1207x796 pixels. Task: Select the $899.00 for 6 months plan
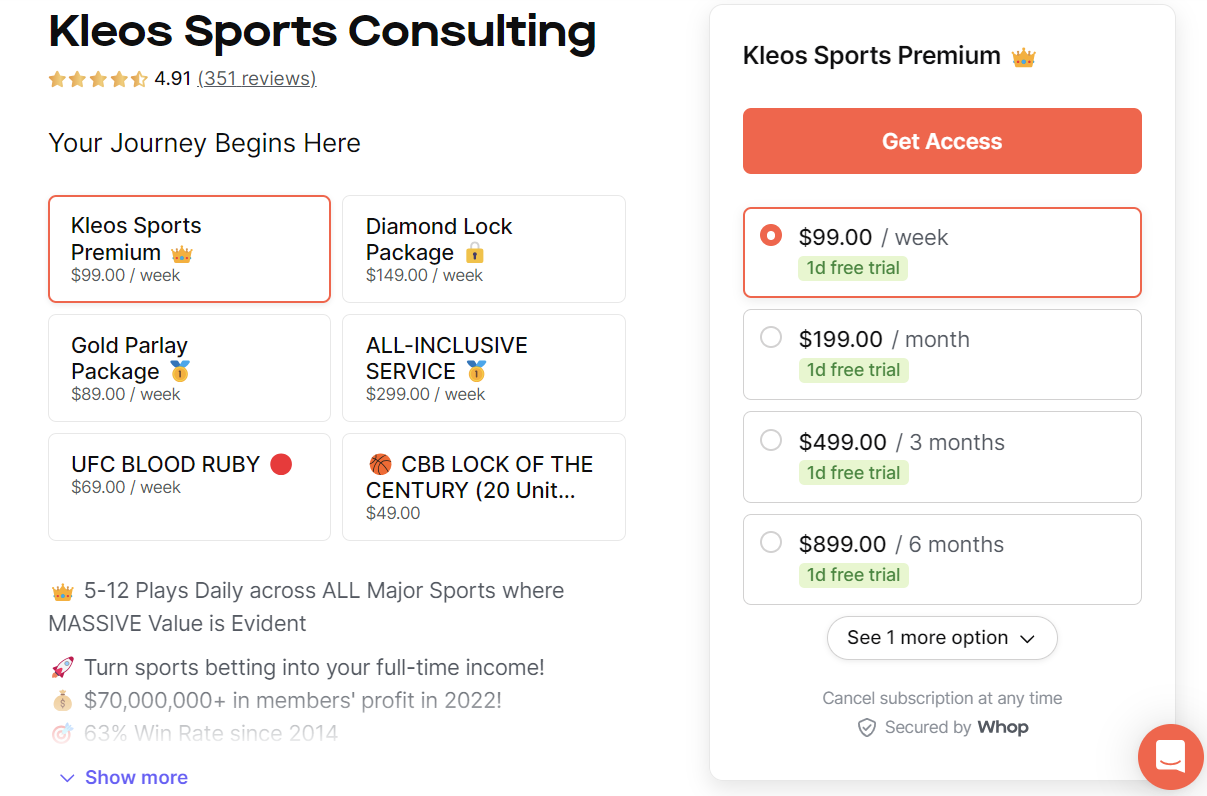(941, 559)
